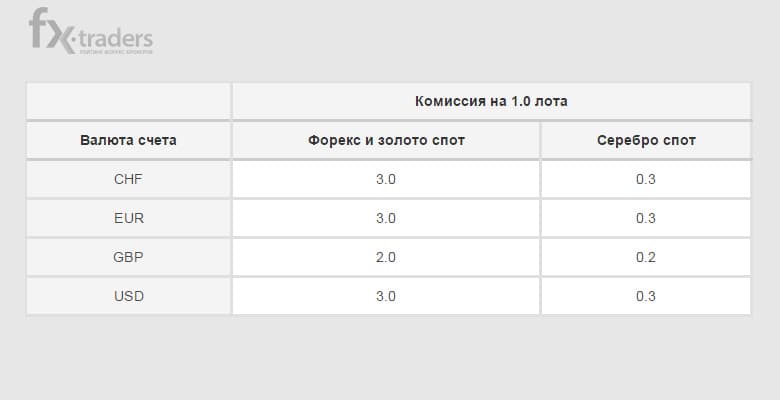Click the Форекс и золото спот header

tap(386, 140)
